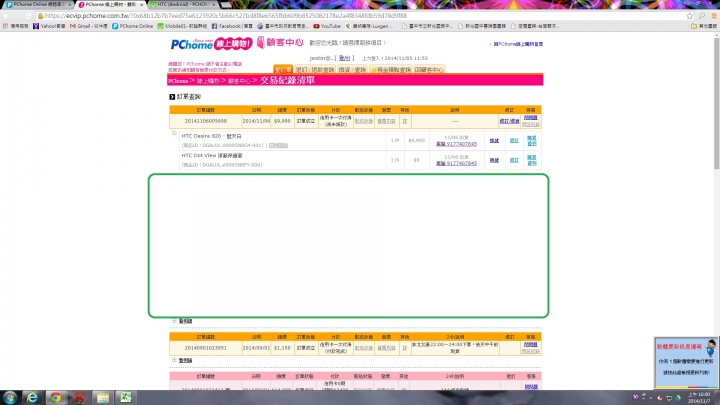720x405 pixels.
Task: Click 顧客中心 in the breadcrumb
Action: pos(239,81)
